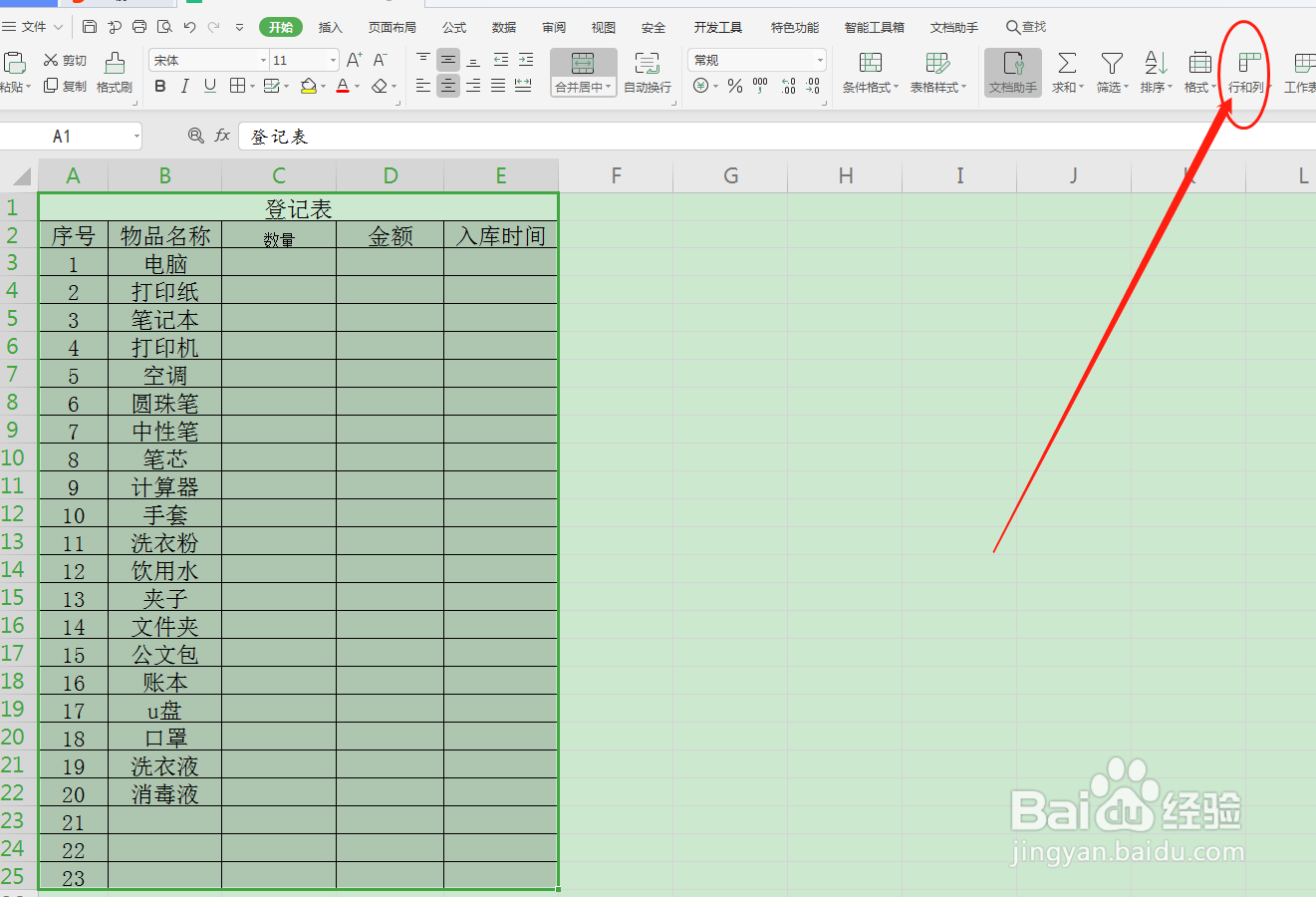Apply cell borders icon

pos(237,87)
